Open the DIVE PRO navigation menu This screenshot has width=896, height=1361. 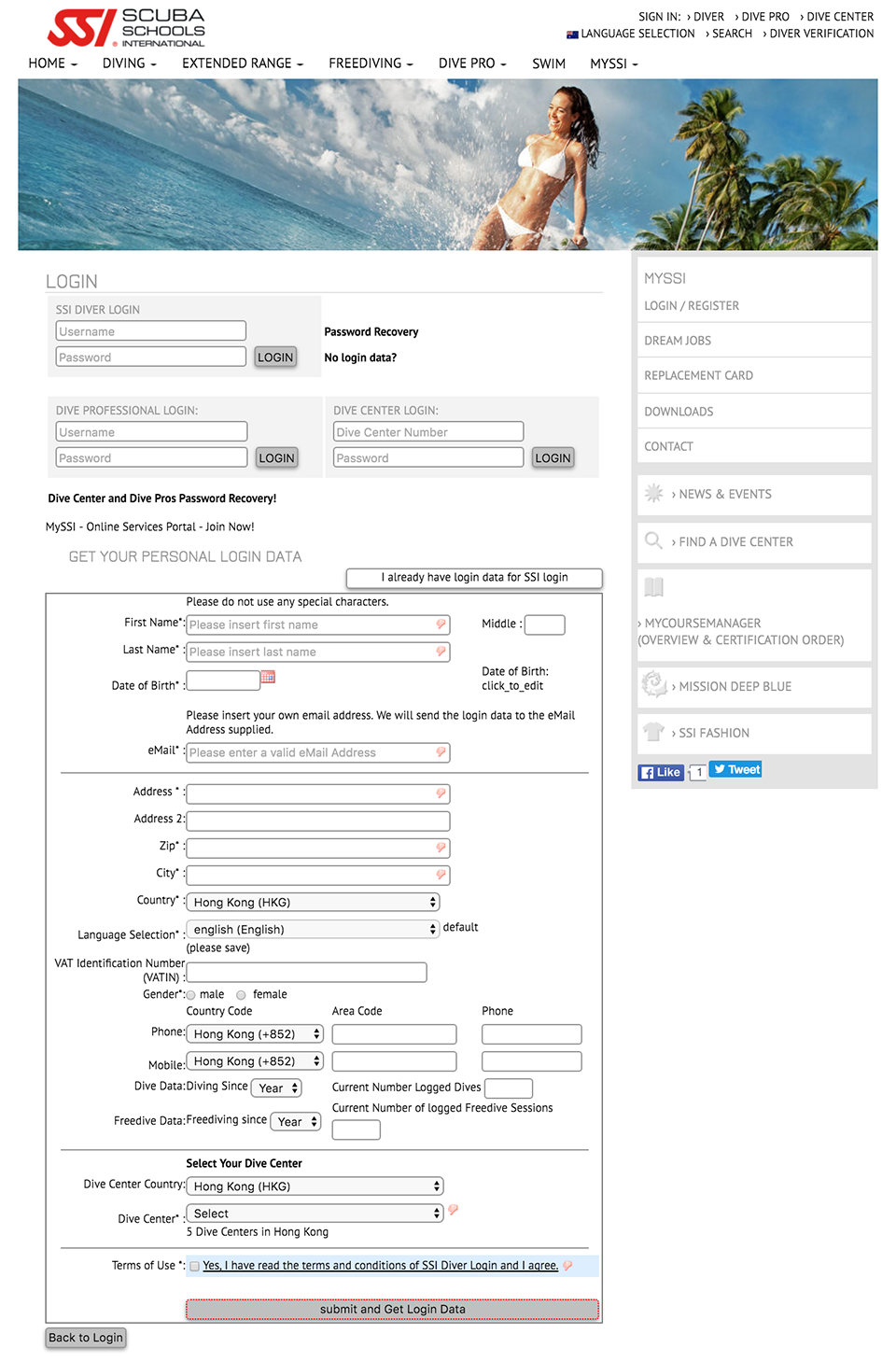pos(472,63)
